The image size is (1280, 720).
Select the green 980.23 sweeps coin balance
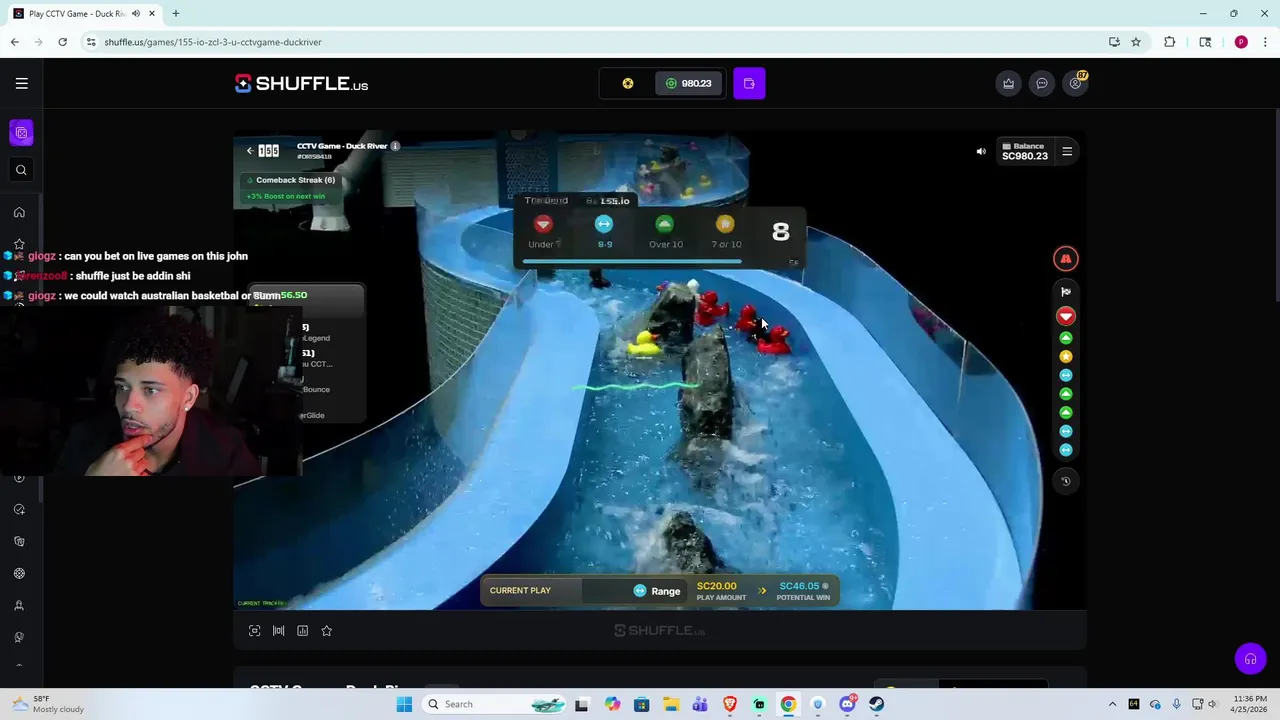pos(689,83)
